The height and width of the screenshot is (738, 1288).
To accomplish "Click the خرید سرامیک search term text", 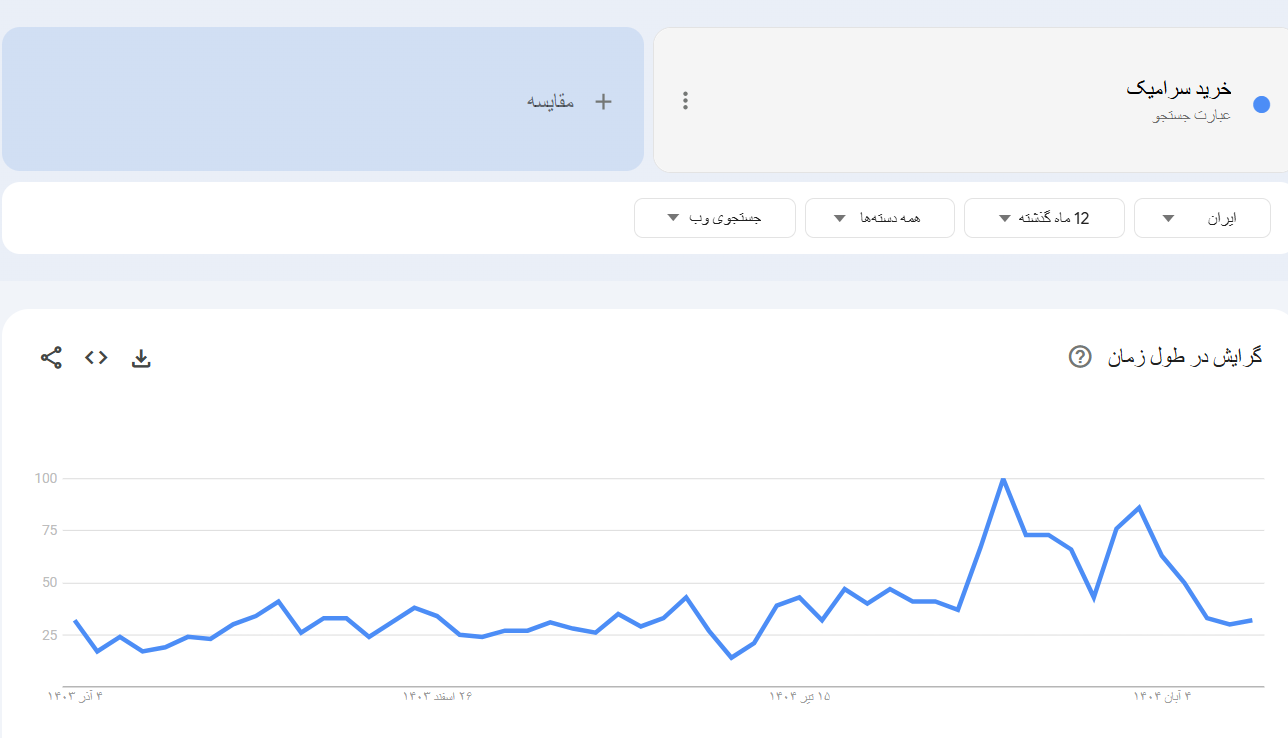I will pos(1178,89).
